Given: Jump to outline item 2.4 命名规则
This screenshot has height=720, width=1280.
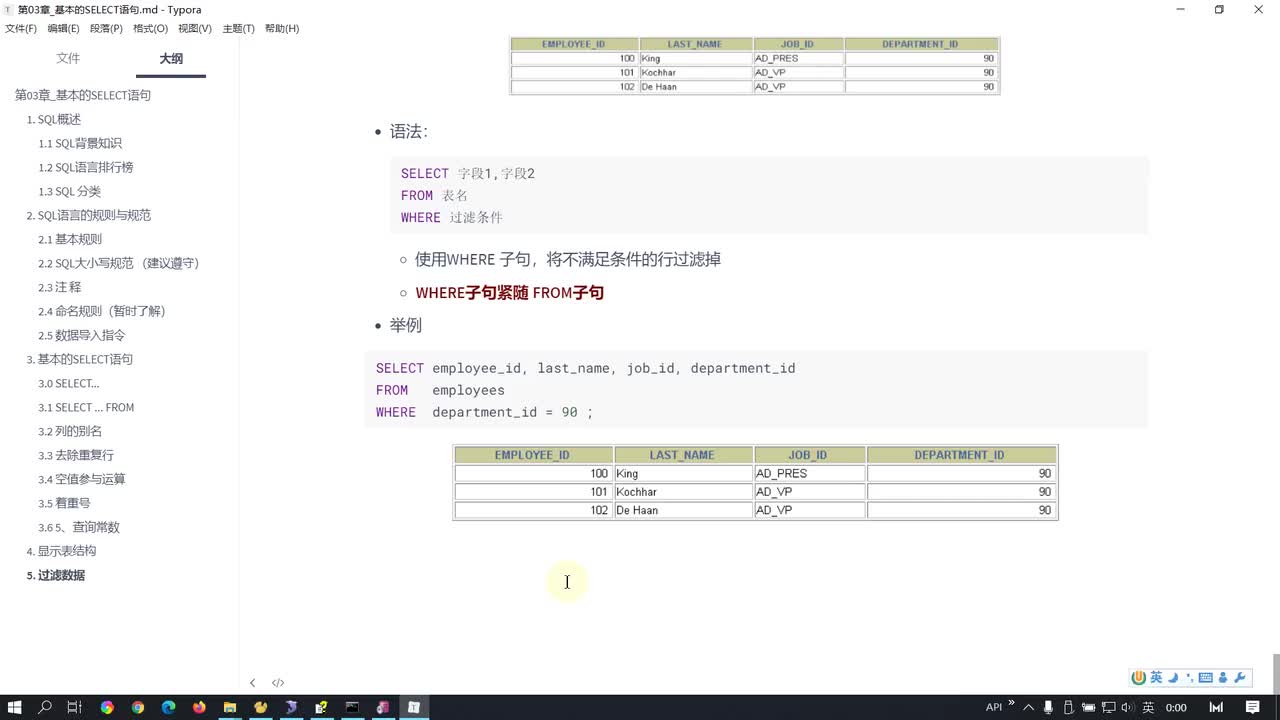Looking at the screenshot, I should coord(102,311).
